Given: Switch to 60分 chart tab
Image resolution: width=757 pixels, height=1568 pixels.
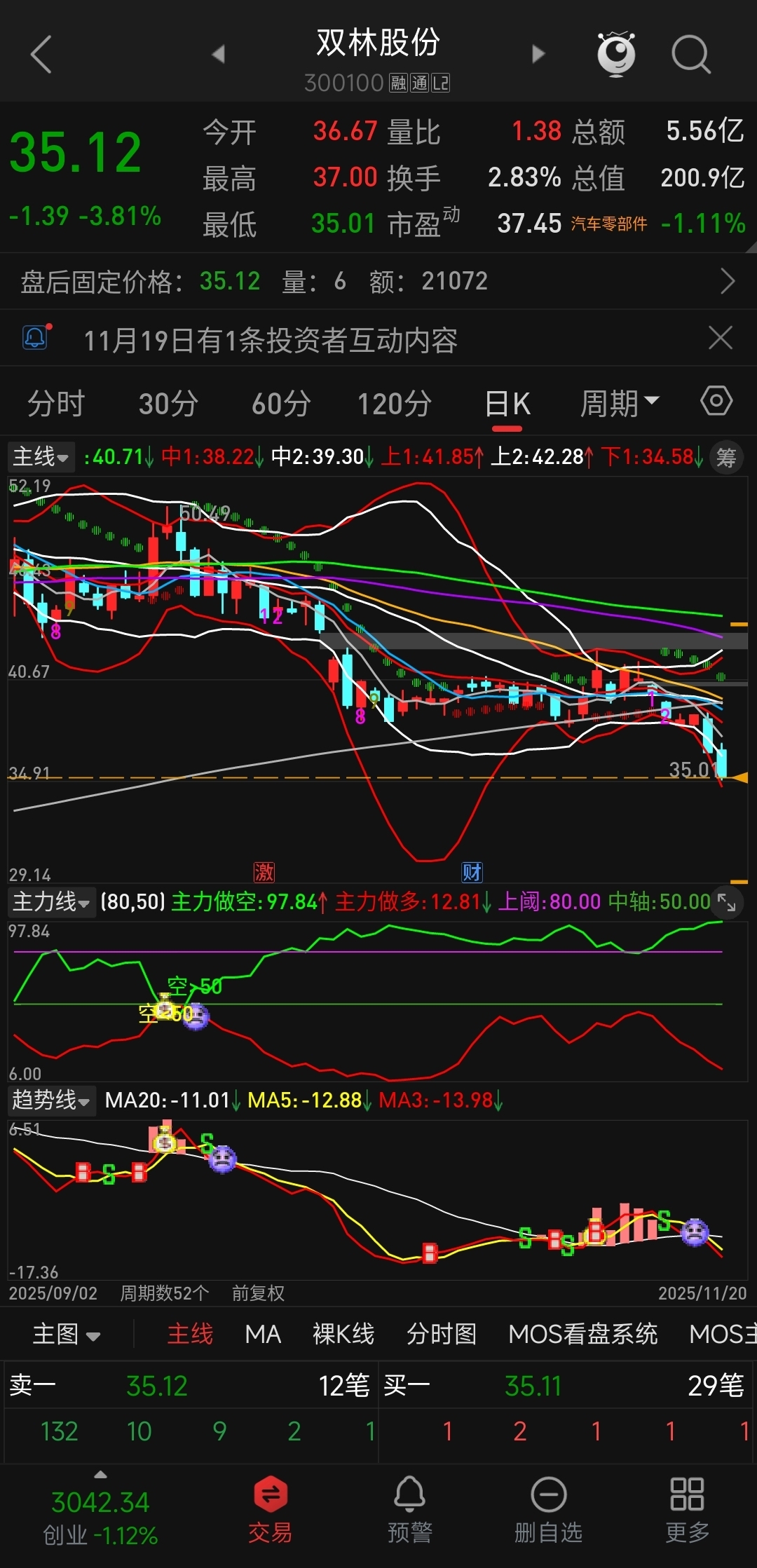Looking at the screenshot, I should coord(281,404).
